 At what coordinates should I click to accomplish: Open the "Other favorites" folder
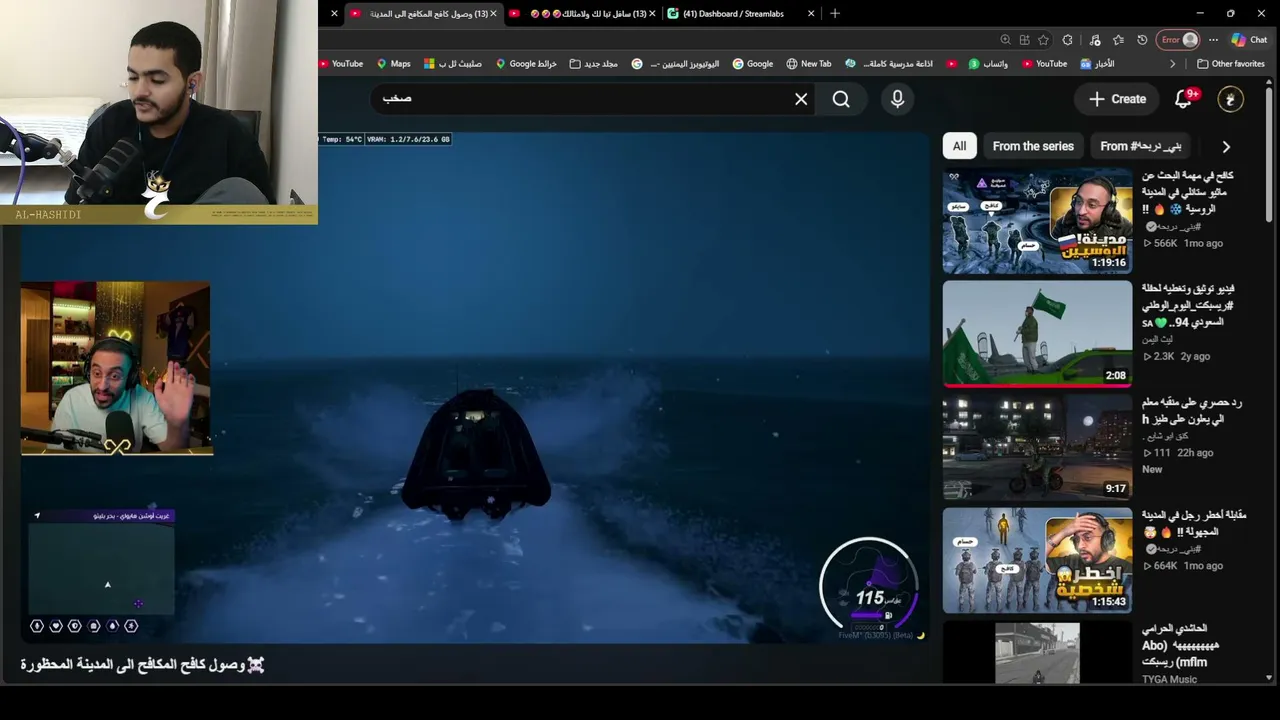(x=1231, y=64)
